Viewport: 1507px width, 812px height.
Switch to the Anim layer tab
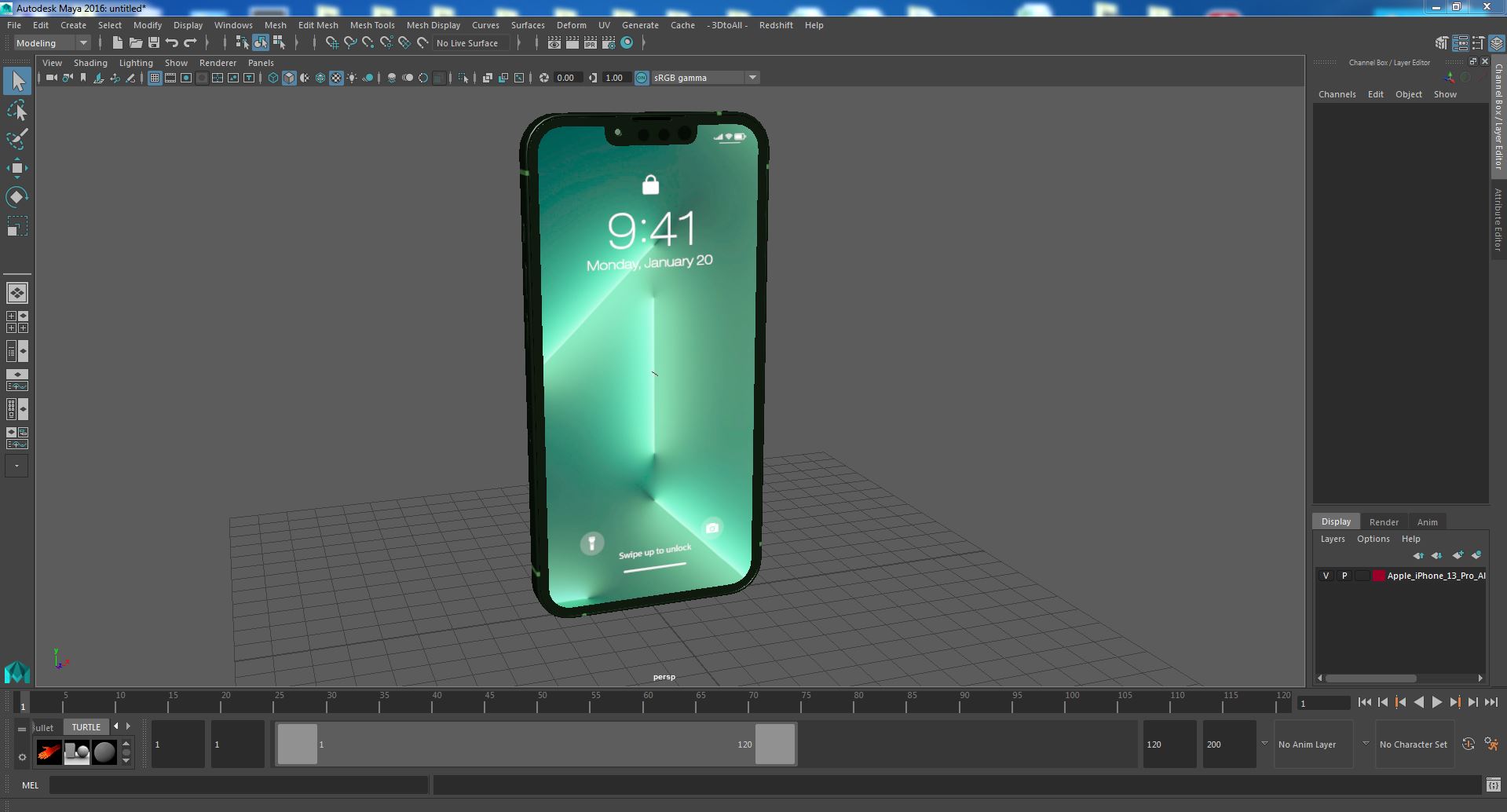coord(1427,522)
